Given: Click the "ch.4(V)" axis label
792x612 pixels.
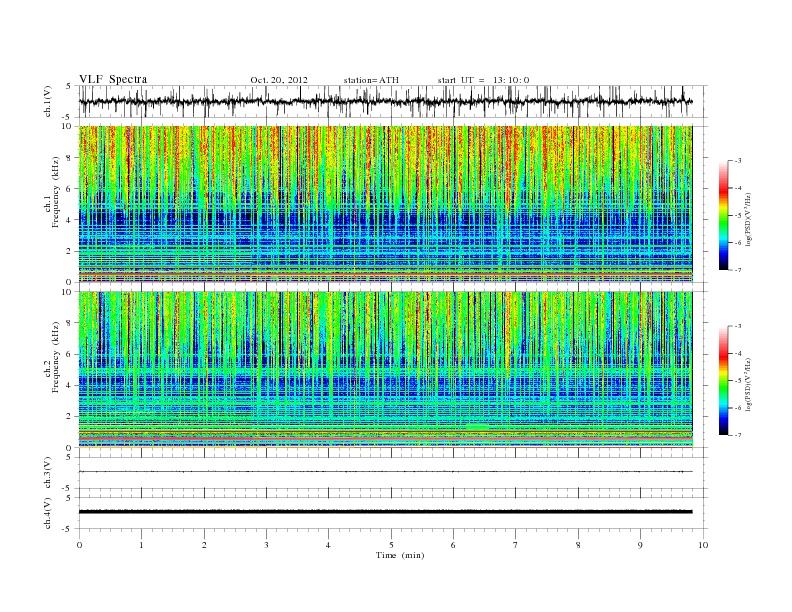Looking at the screenshot, I should 48,513.
